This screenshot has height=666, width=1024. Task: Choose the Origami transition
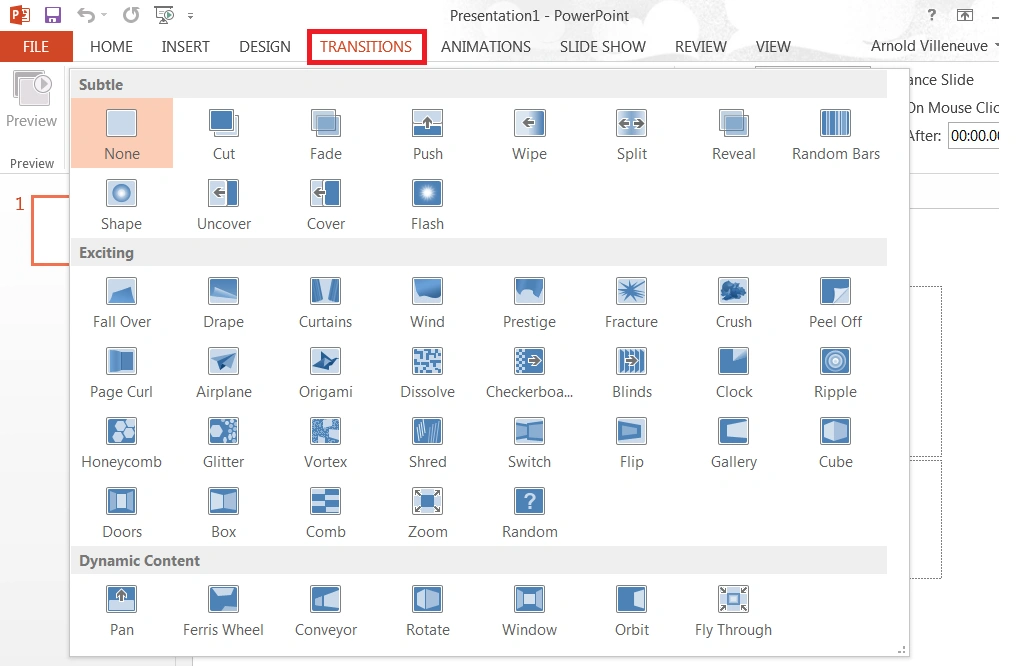(x=325, y=372)
